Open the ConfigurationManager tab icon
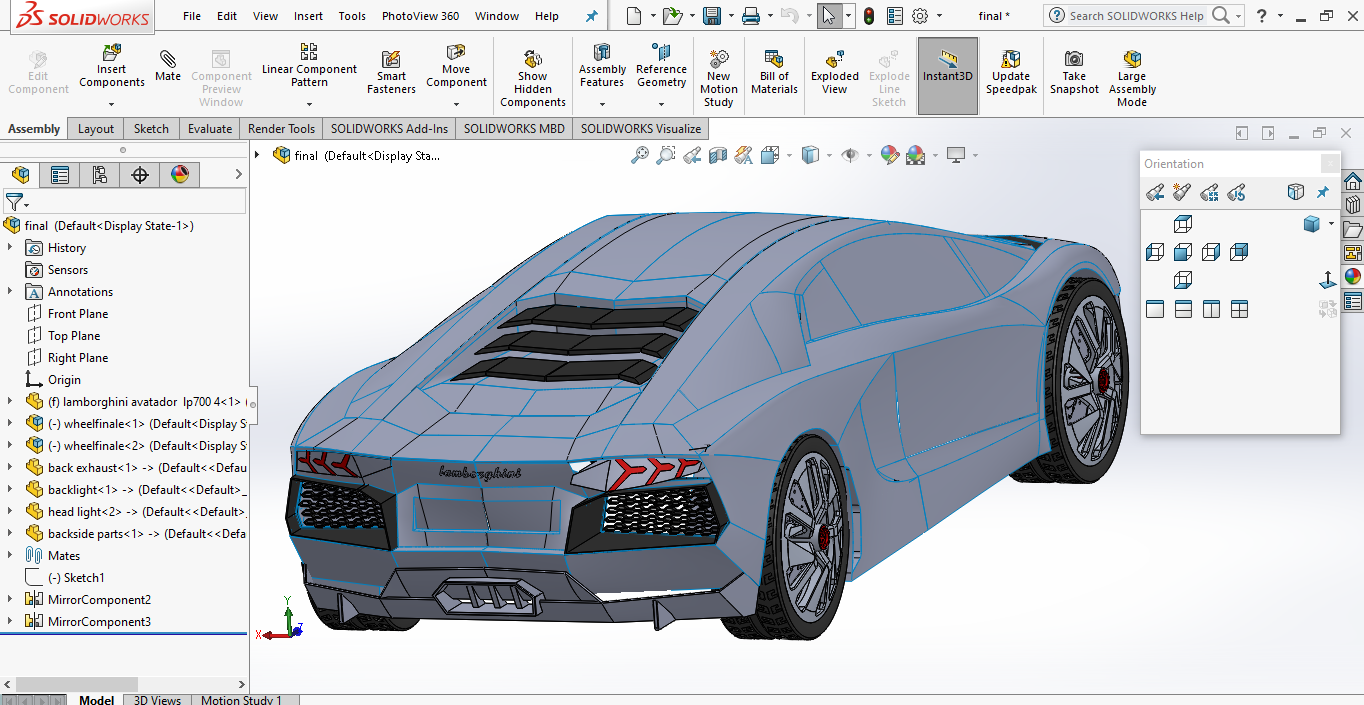This screenshot has height=705, width=1364. click(x=99, y=175)
